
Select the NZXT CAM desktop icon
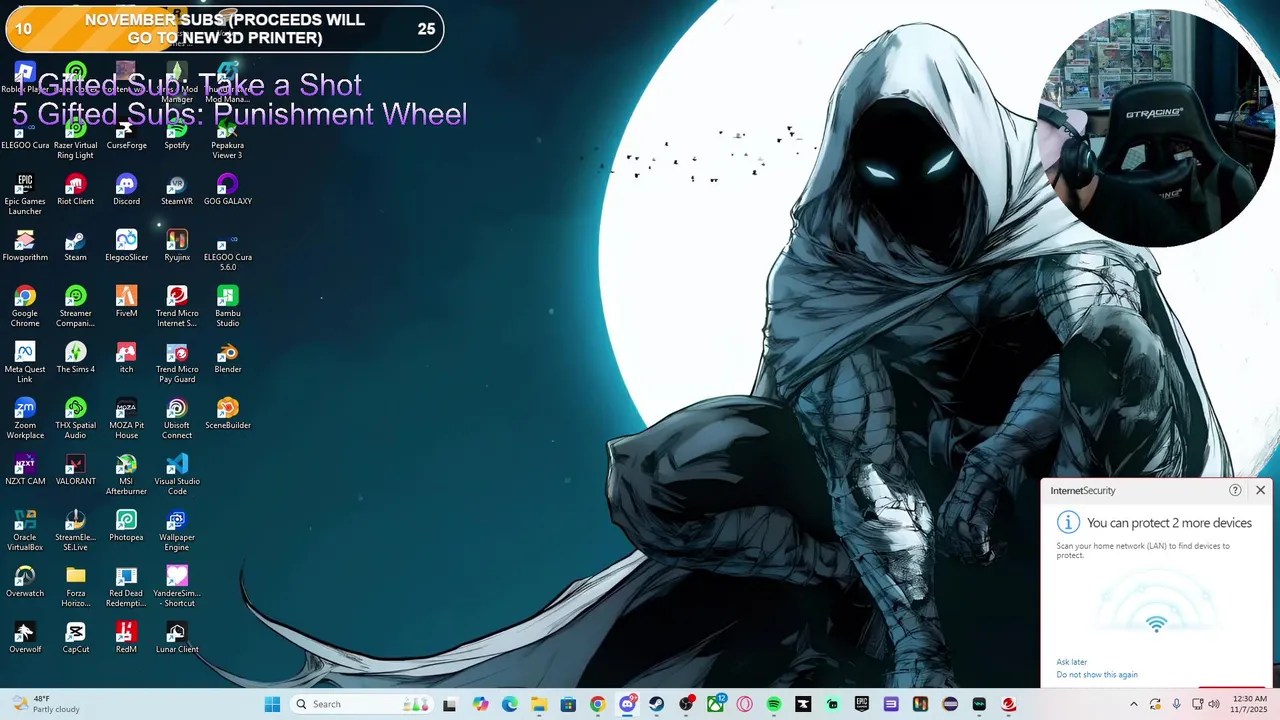point(25,470)
